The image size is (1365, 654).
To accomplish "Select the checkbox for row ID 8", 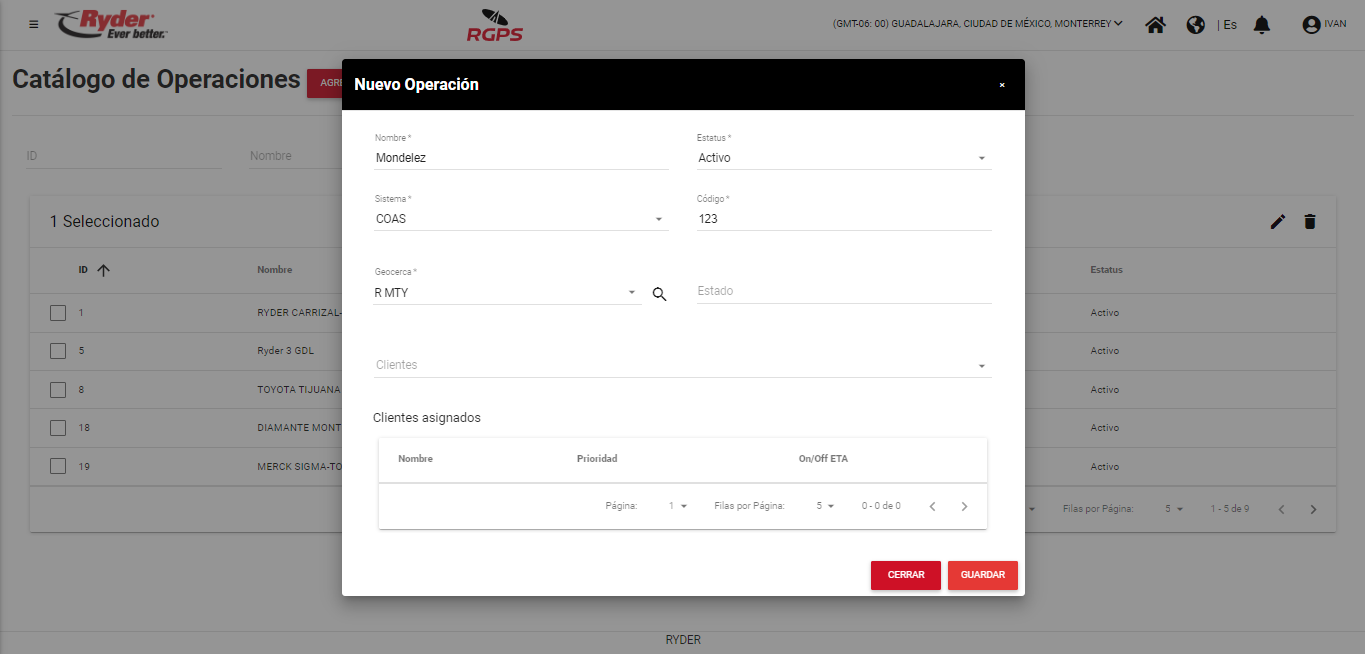I will pos(58,390).
